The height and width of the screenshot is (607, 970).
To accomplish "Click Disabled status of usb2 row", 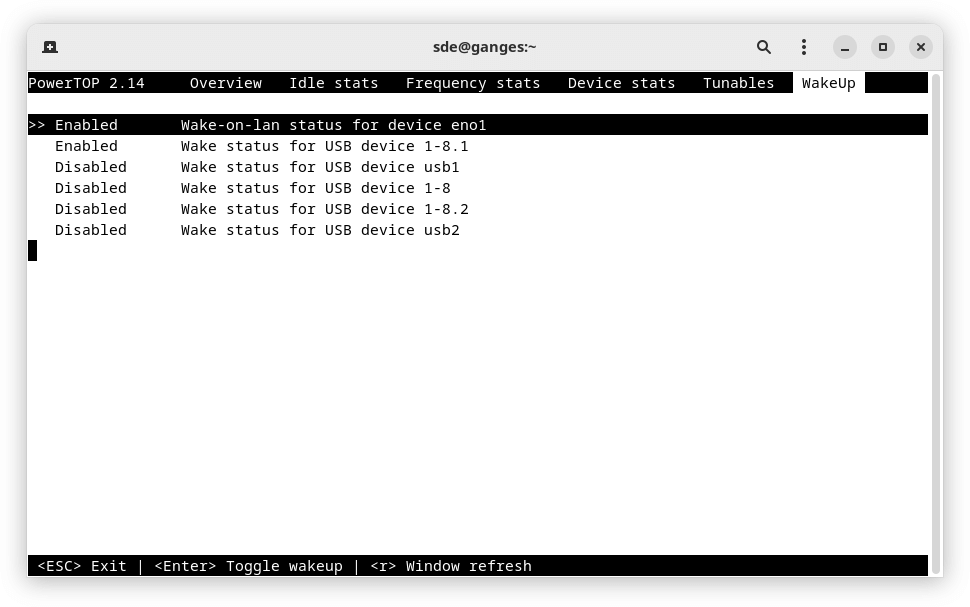I will (x=90, y=230).
